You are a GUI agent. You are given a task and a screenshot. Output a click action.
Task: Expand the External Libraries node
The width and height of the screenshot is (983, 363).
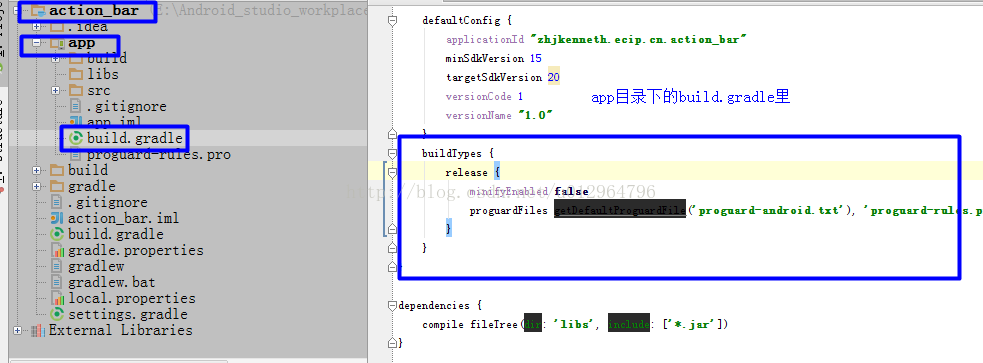[x=18, y=330]
